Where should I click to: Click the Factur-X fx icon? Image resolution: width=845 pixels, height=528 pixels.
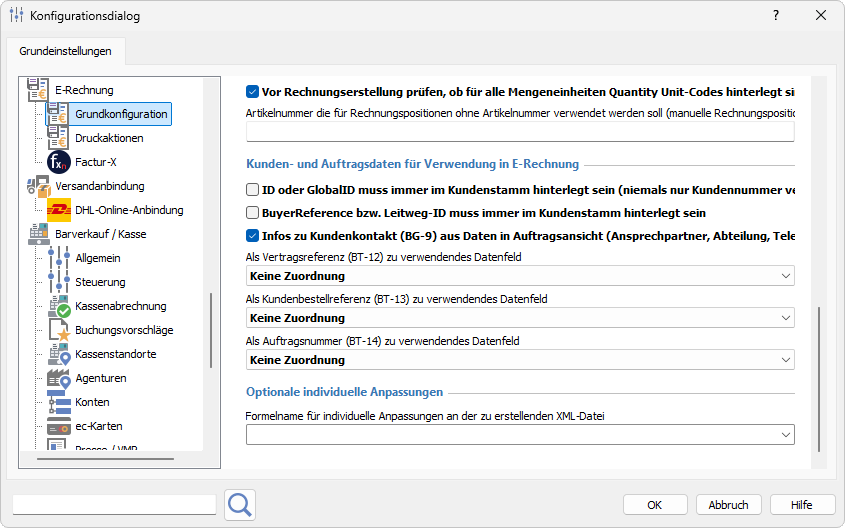(58, 162)
